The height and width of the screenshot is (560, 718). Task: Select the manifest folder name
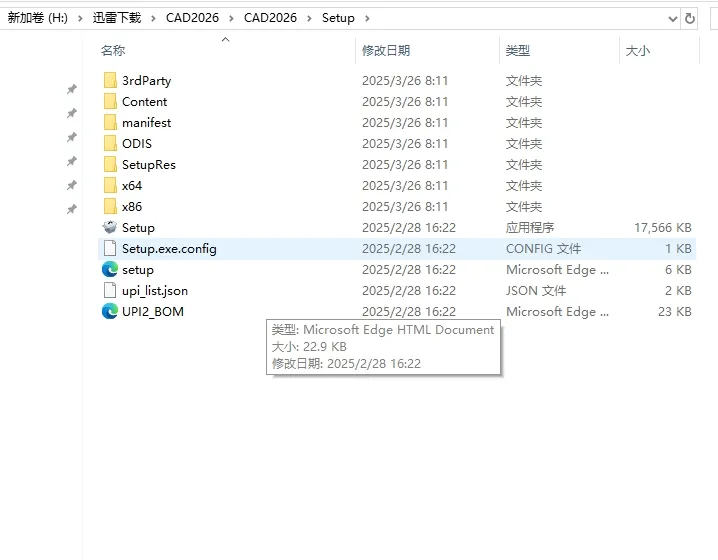[147, 123]
